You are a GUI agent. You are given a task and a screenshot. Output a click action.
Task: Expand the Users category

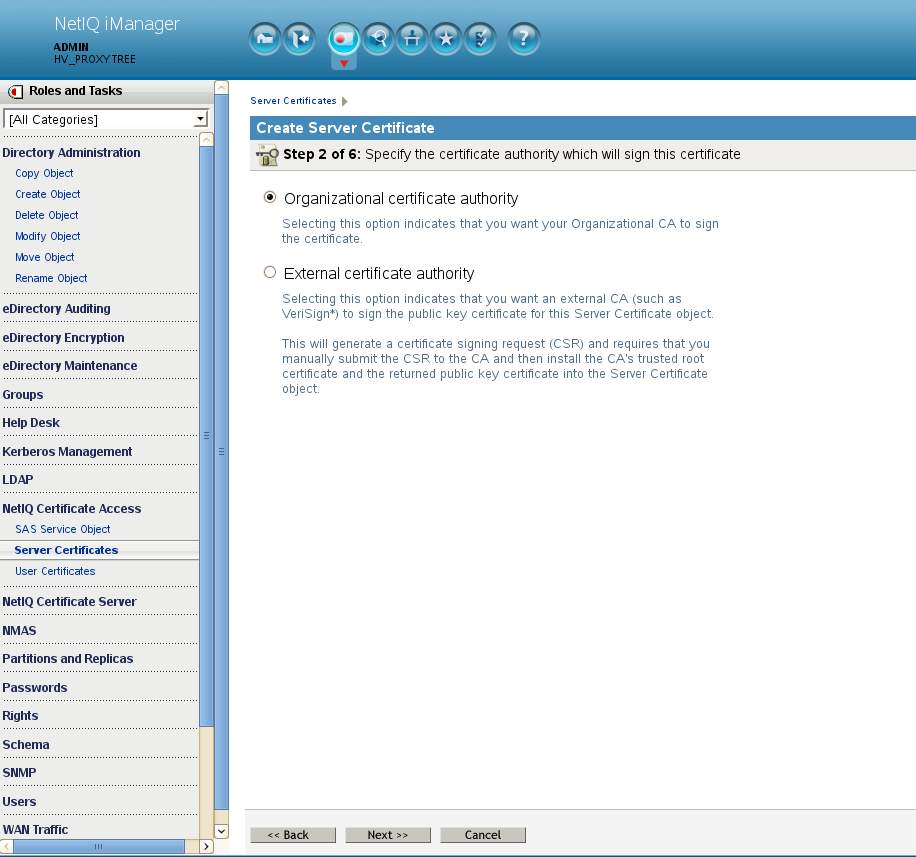pos(19,802)
